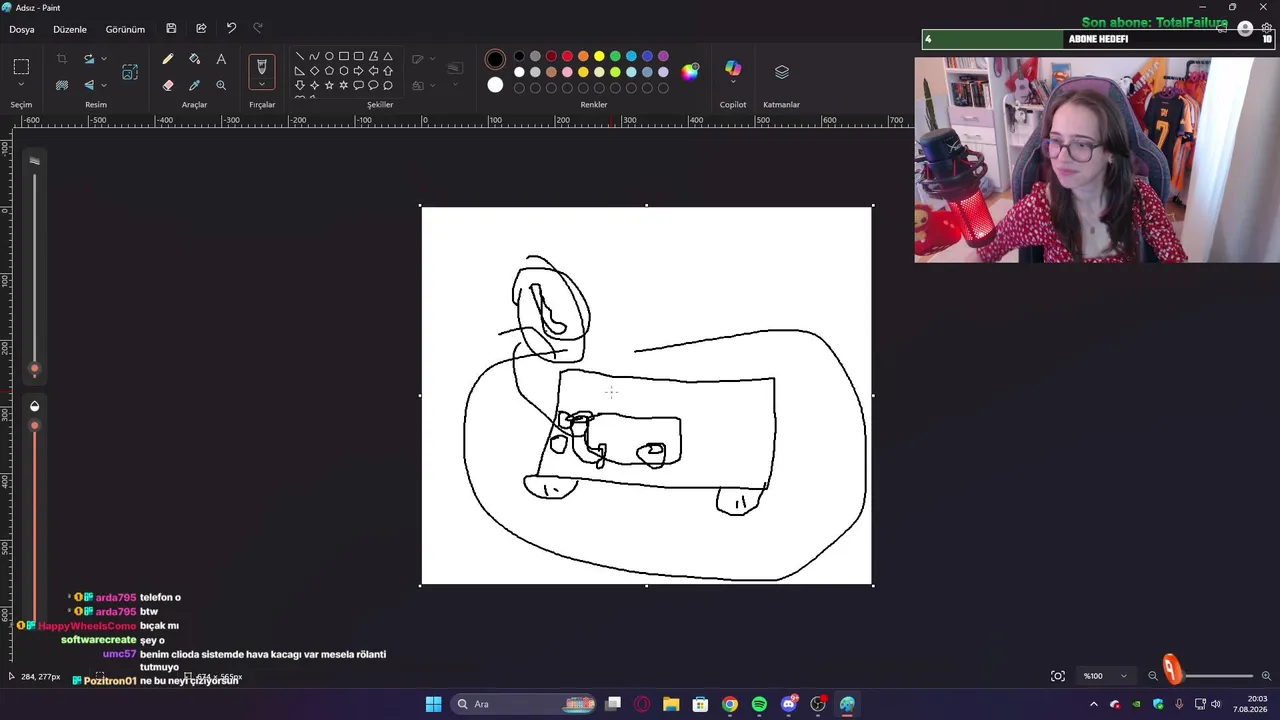Open the Katmanlar layers panel
1280x720 pixels.
click(x=782, y=72)
